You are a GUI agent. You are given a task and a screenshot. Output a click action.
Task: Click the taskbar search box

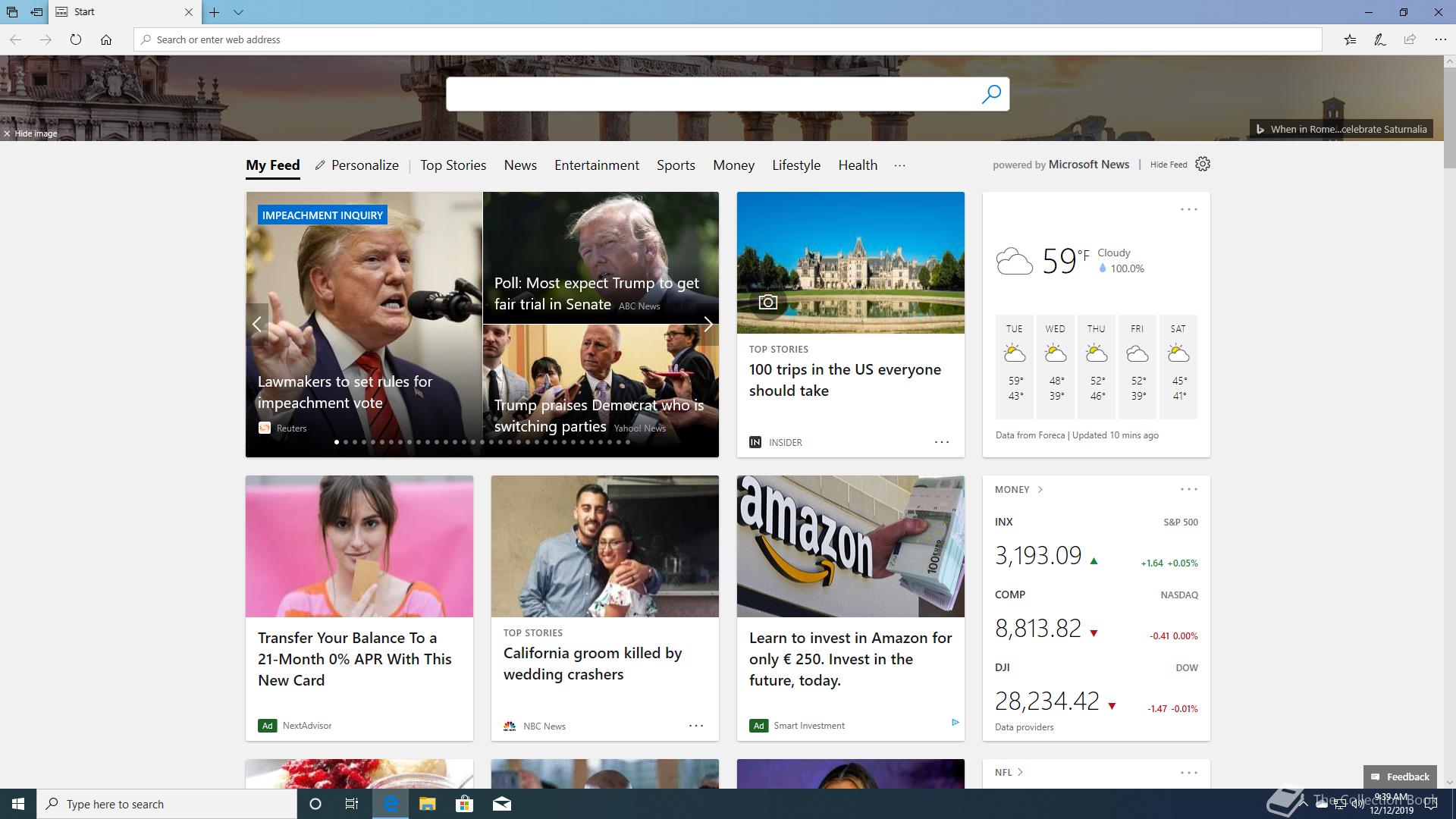[x=167, y=804]
